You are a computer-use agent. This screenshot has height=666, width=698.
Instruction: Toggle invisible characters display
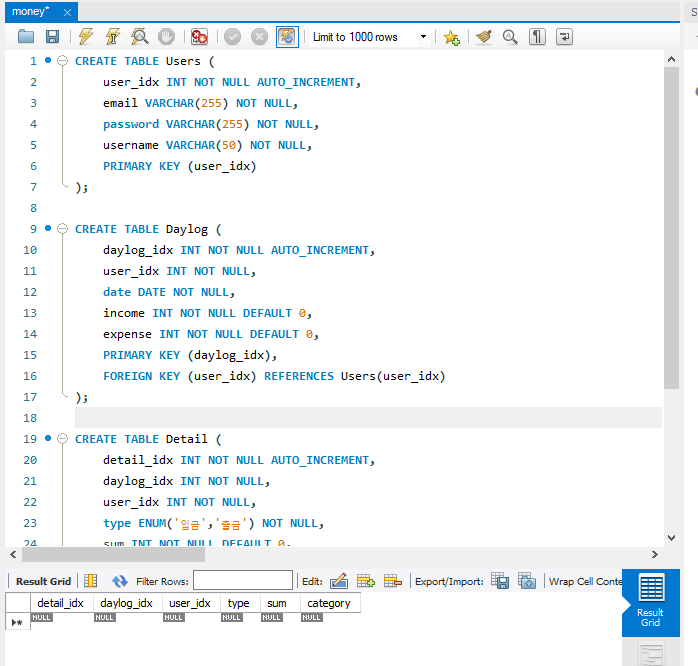click(x=538, y=37)
